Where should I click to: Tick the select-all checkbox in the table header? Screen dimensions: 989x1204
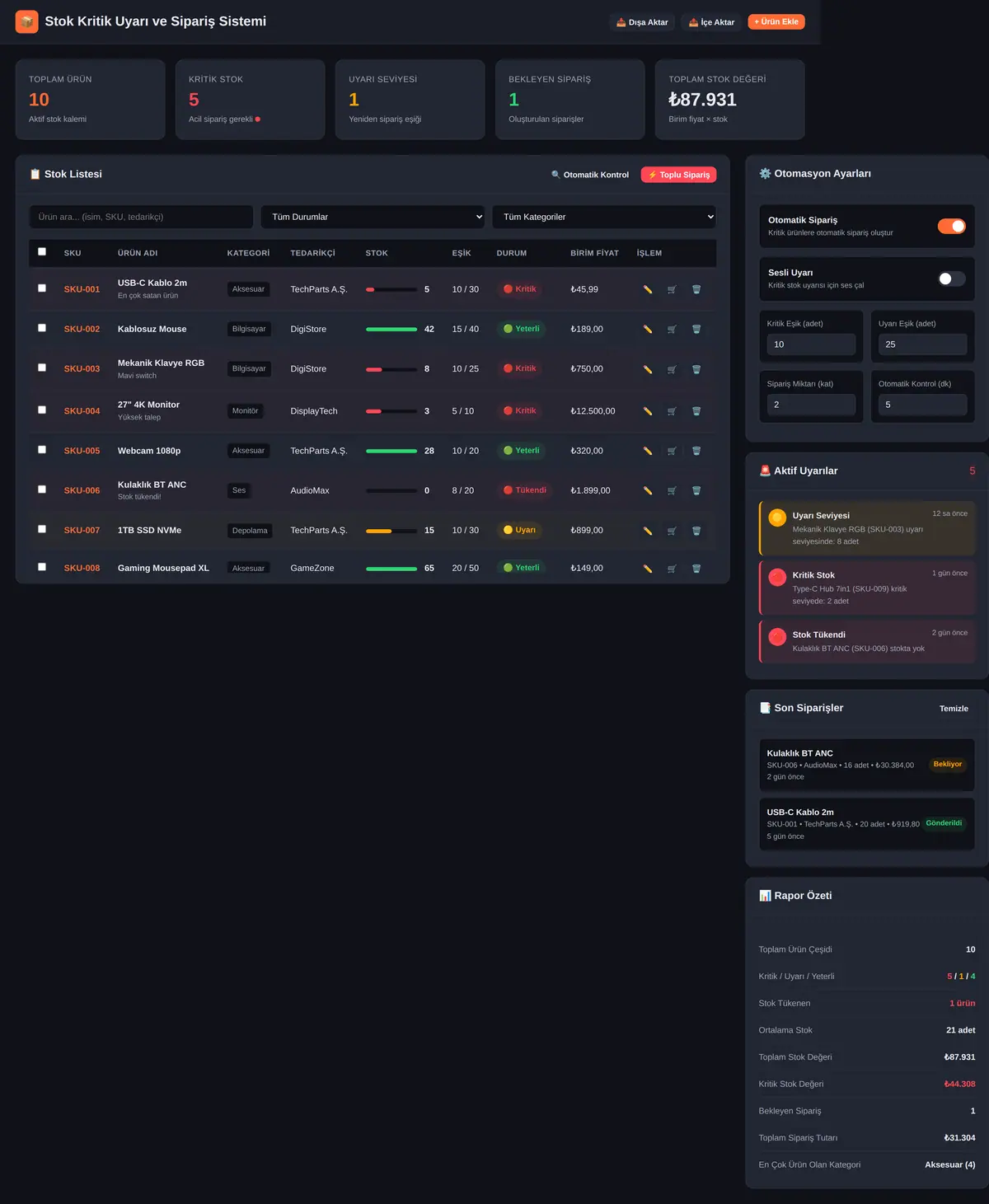point(42,252)
